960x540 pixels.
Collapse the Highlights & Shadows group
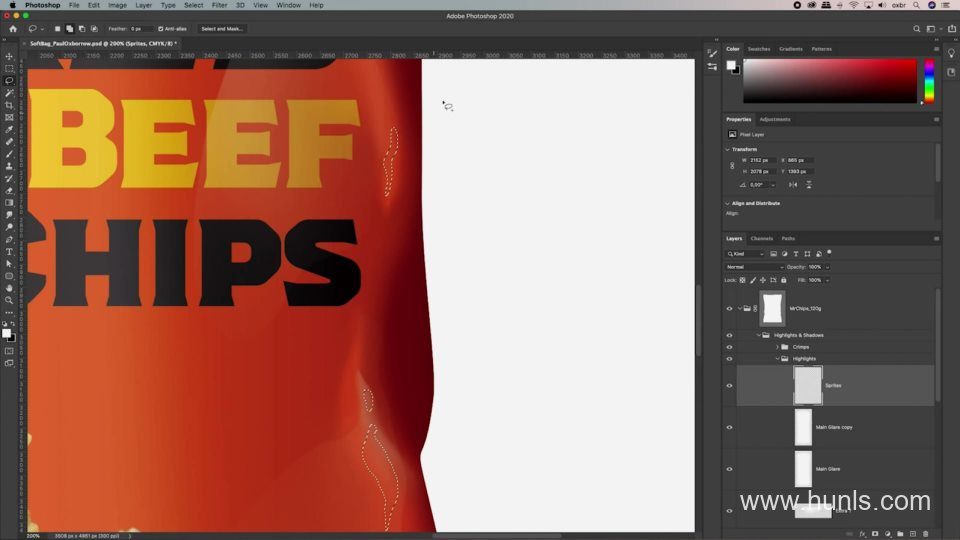pyautogui.click(x=759, y=336)
